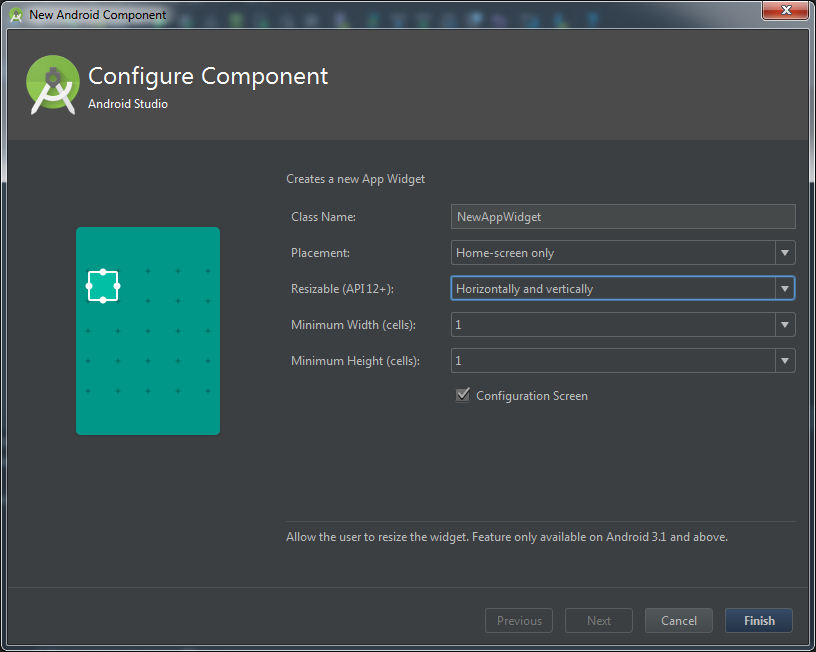The image size is (816, 652).
Task: Click the bottom resize handle on widget preview
Action: coord(103,300)
